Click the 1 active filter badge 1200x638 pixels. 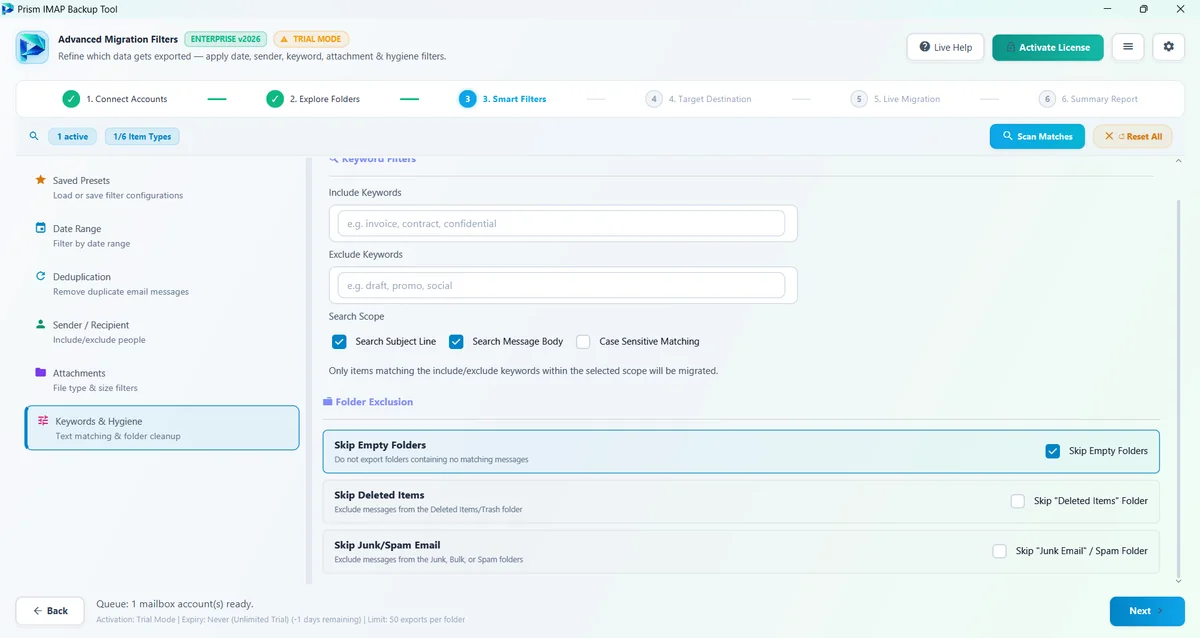pyautogui.click(x=72, y=136)
